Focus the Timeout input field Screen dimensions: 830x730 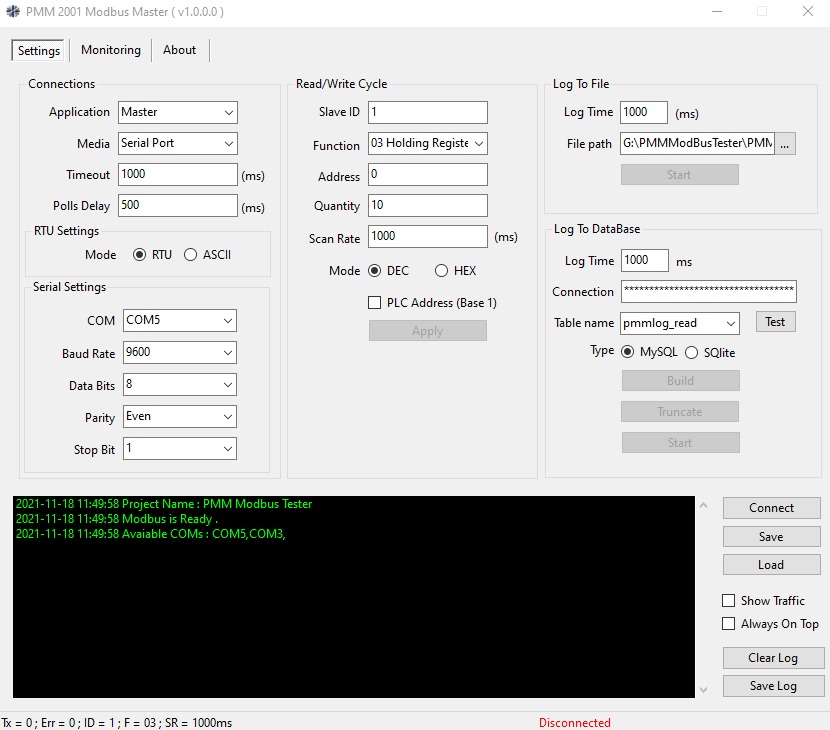178,174
